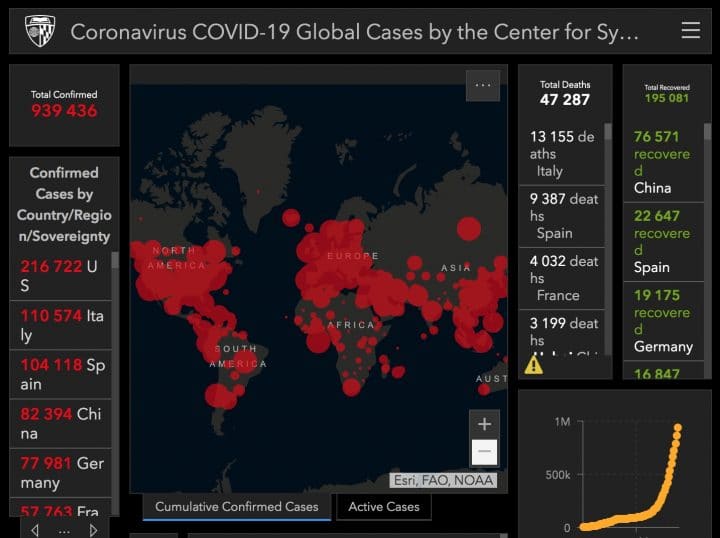The width and height of the screenshot is (720, 538).
Task: Go to next panel with right arrow
Action: pyautogui.click(x=93, y=529)
